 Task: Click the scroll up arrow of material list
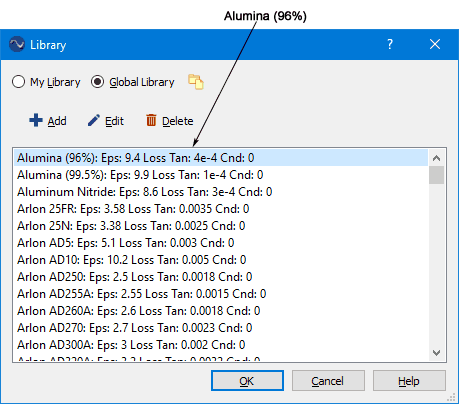tap(436, 158)
